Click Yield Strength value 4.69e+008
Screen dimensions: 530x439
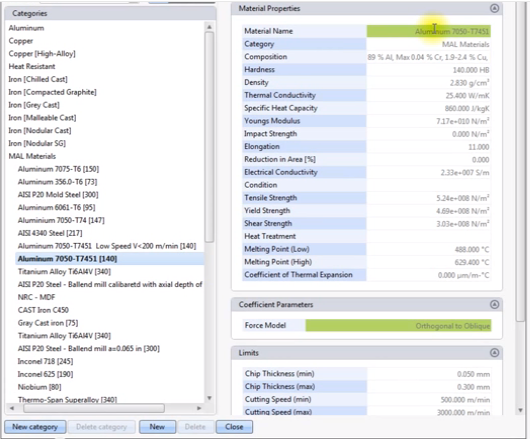pos(463,211)
